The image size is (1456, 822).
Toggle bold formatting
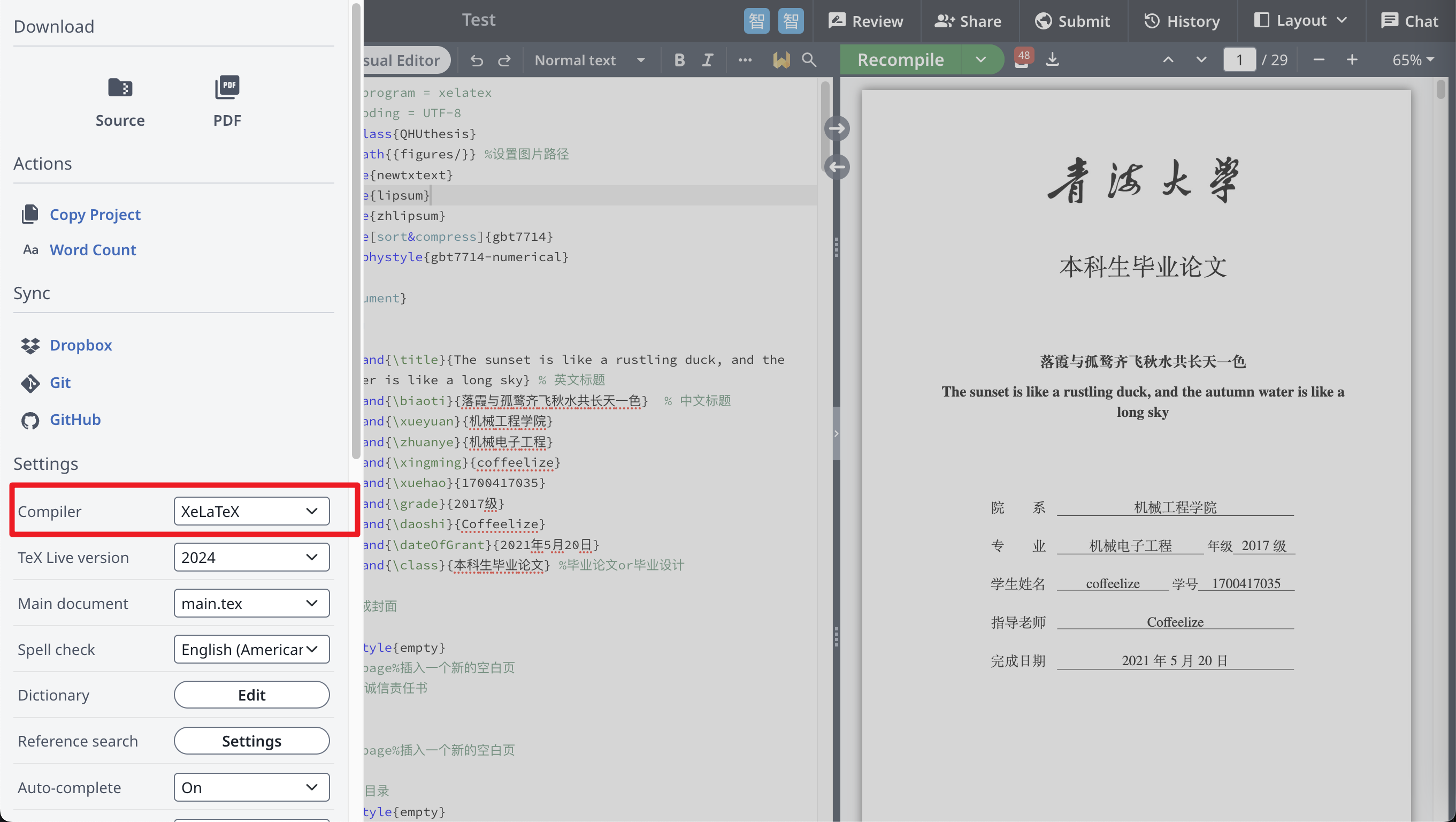(x=679, y=60)
